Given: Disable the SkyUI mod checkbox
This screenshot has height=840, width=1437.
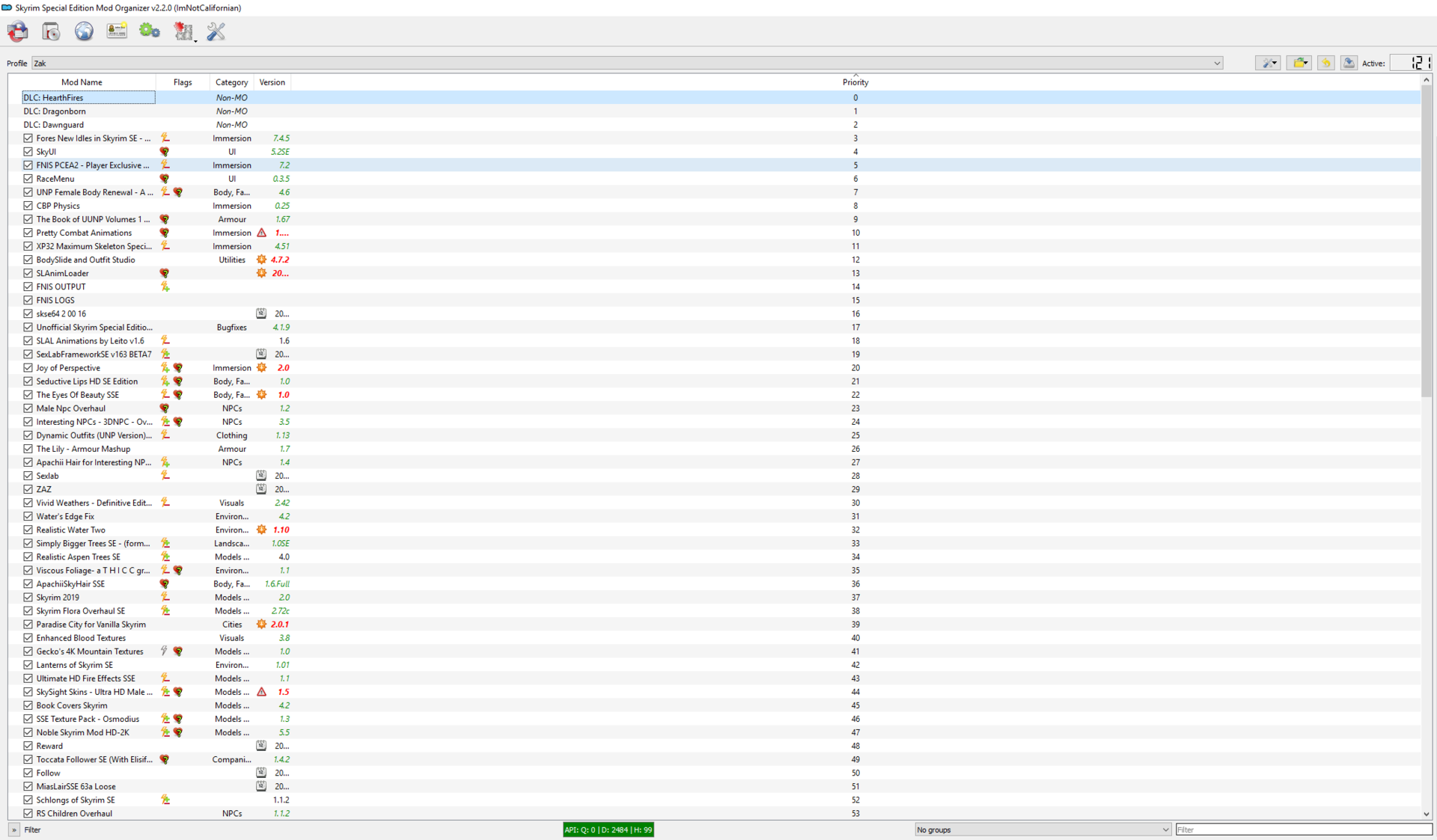Looking at the screenshot, I should coord(28,152).
